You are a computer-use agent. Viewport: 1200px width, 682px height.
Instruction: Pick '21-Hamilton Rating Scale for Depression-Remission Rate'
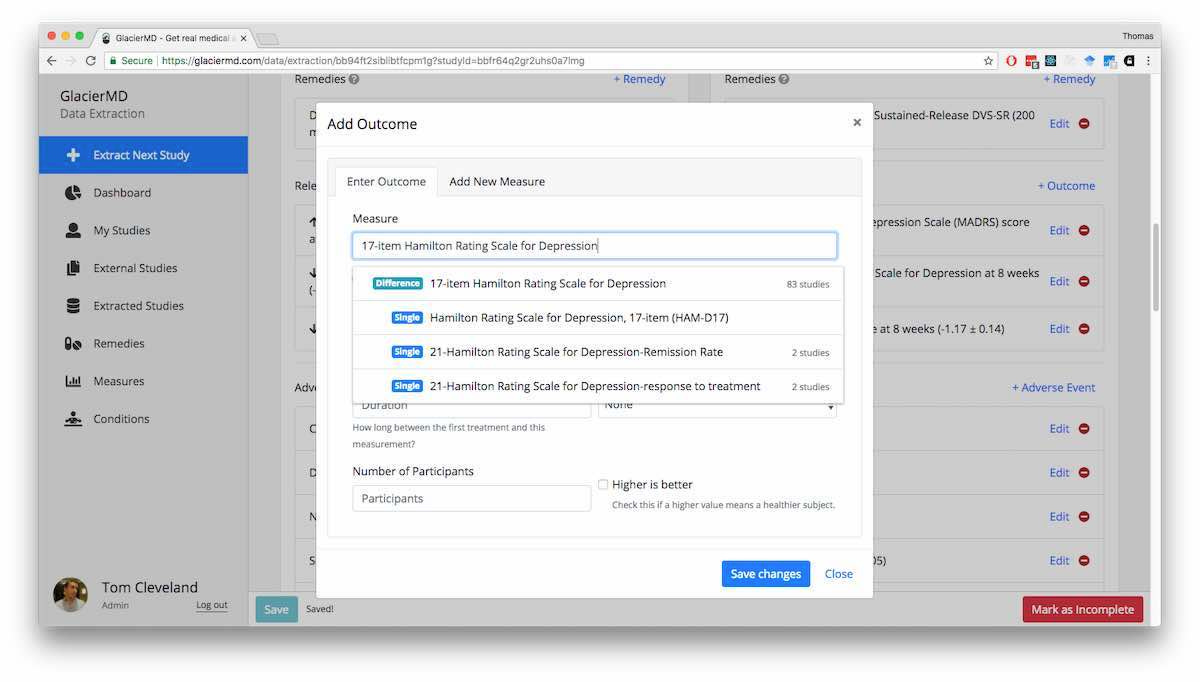tap(598, 352)
